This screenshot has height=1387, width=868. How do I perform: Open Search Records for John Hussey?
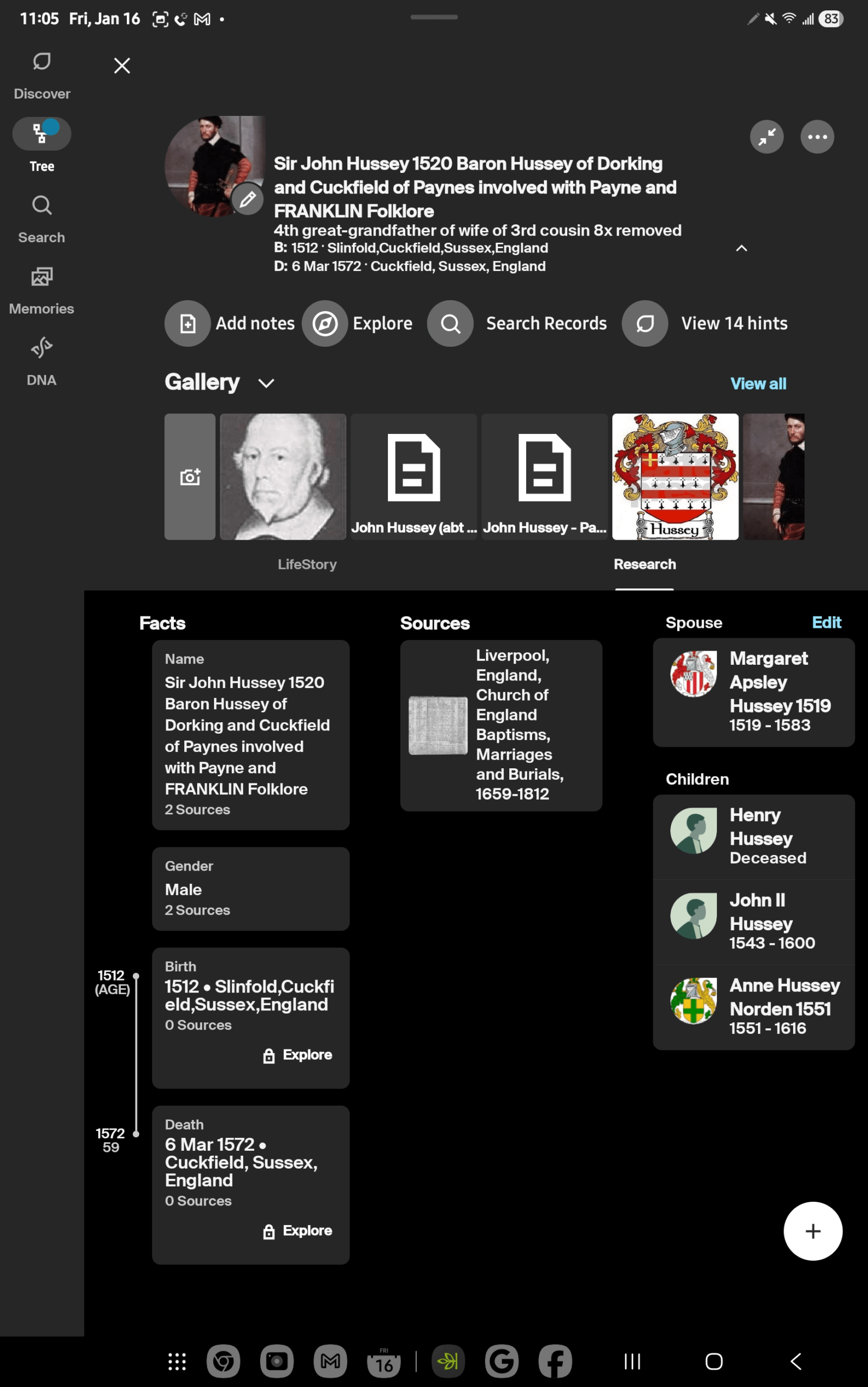[450, 323]
